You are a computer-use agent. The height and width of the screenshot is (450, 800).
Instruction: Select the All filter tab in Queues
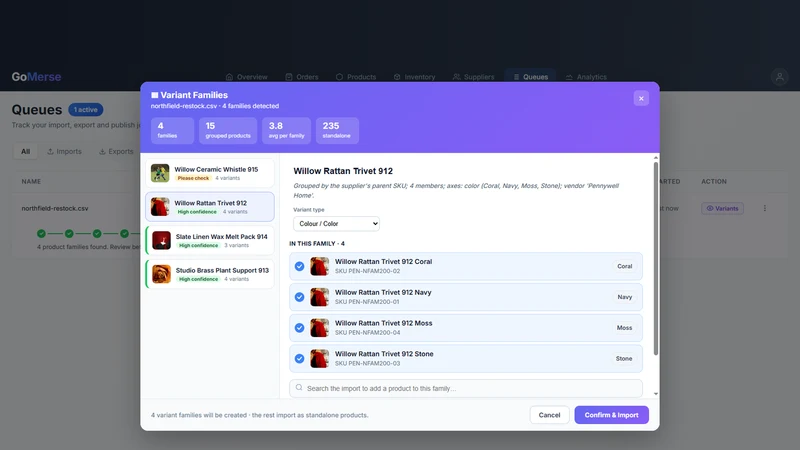pyautogui.click(x=26, y=152)
